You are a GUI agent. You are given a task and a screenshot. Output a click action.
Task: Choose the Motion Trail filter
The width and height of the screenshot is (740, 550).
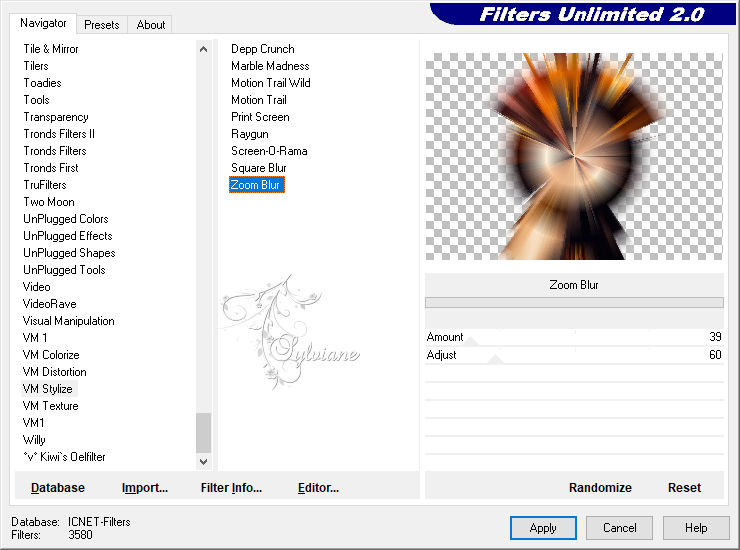259,100
